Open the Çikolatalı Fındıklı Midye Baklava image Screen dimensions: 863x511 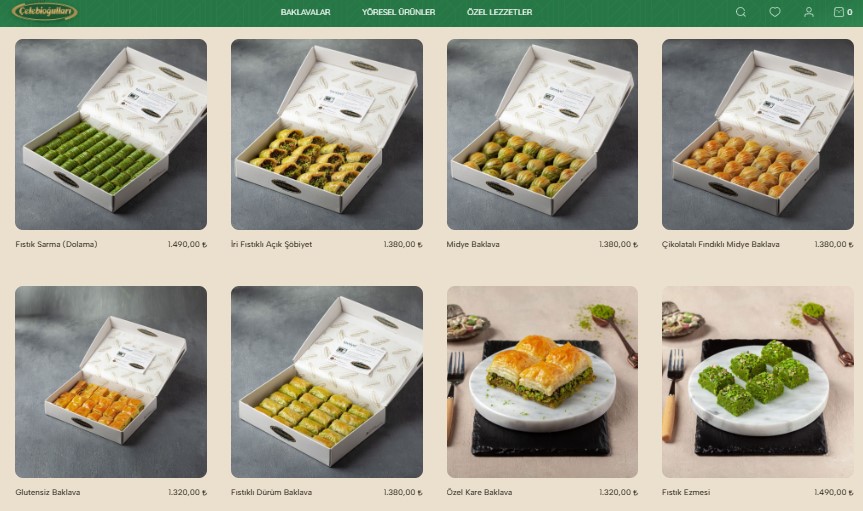(758, 134)
